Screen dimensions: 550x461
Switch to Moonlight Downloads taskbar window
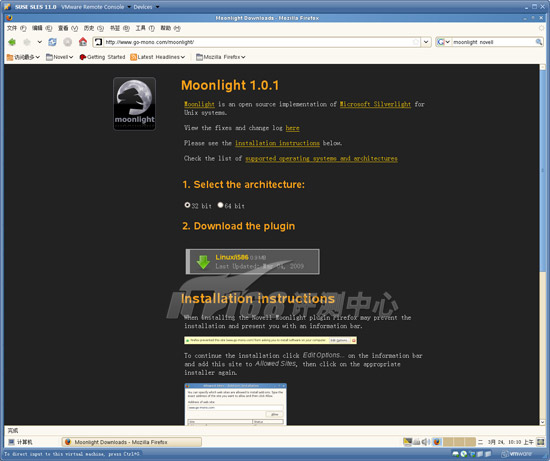click(132, 442)
